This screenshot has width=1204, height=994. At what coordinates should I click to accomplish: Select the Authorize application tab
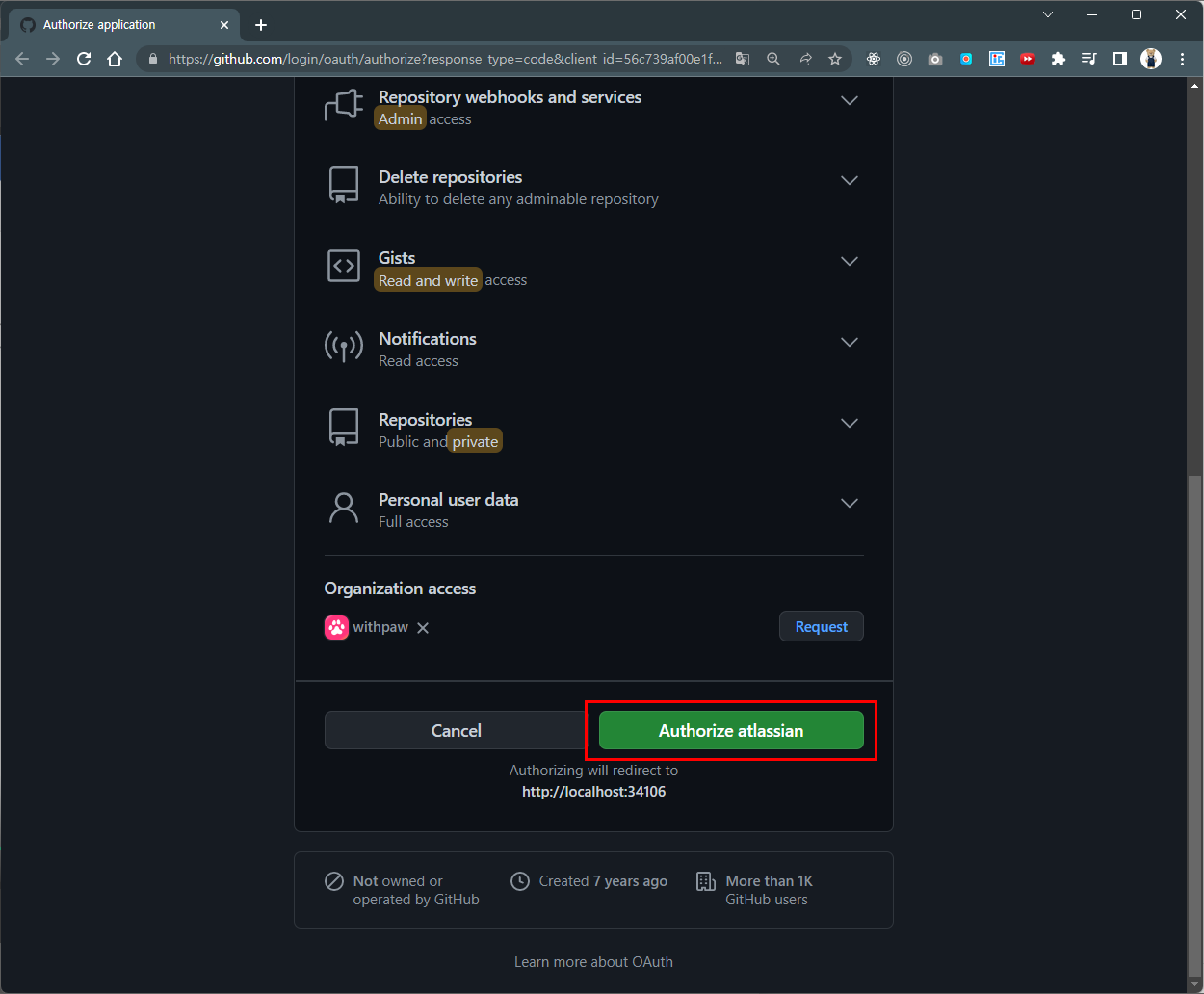(x=123, y=25)
